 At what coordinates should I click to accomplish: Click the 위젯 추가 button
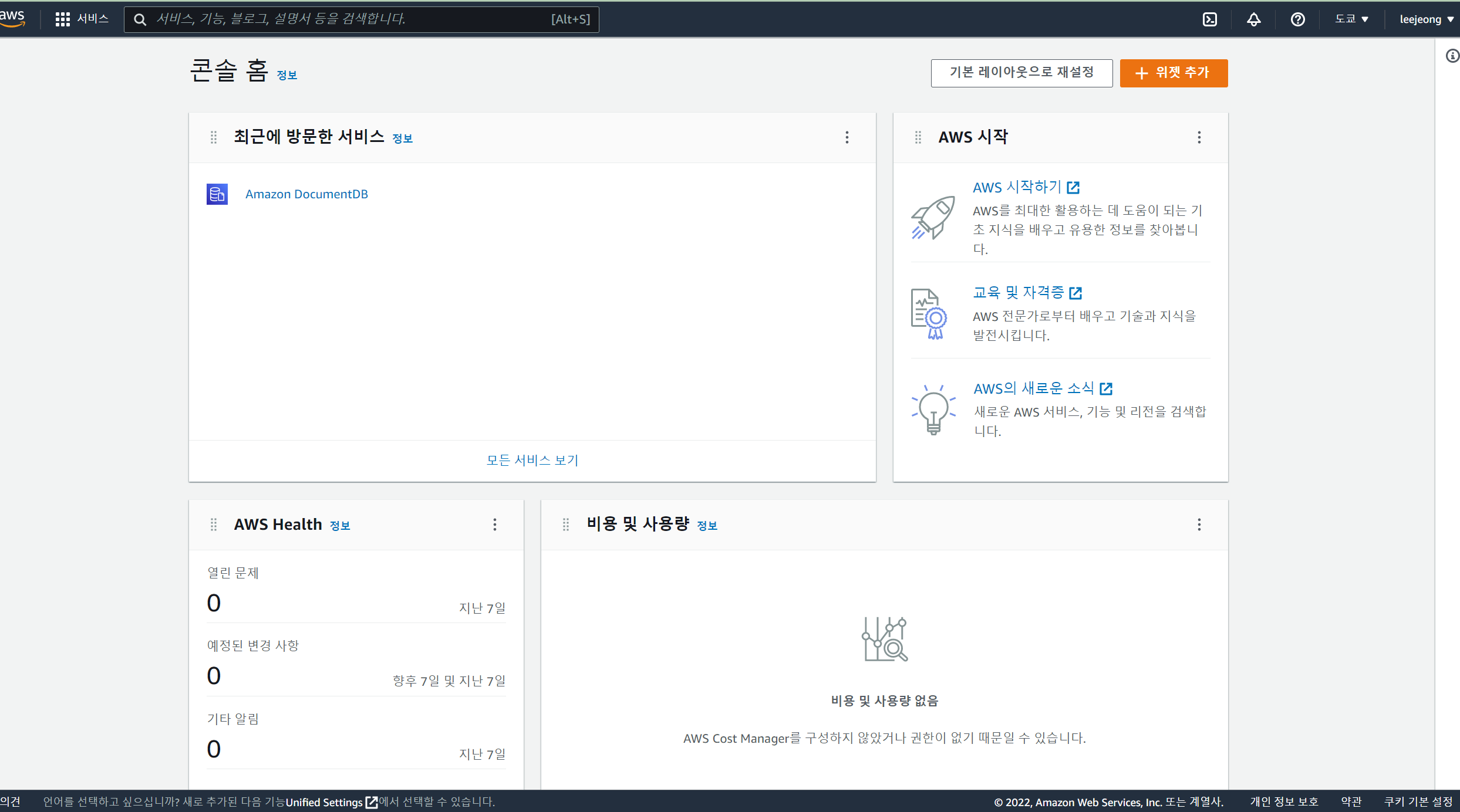[x=1174, y=73]
